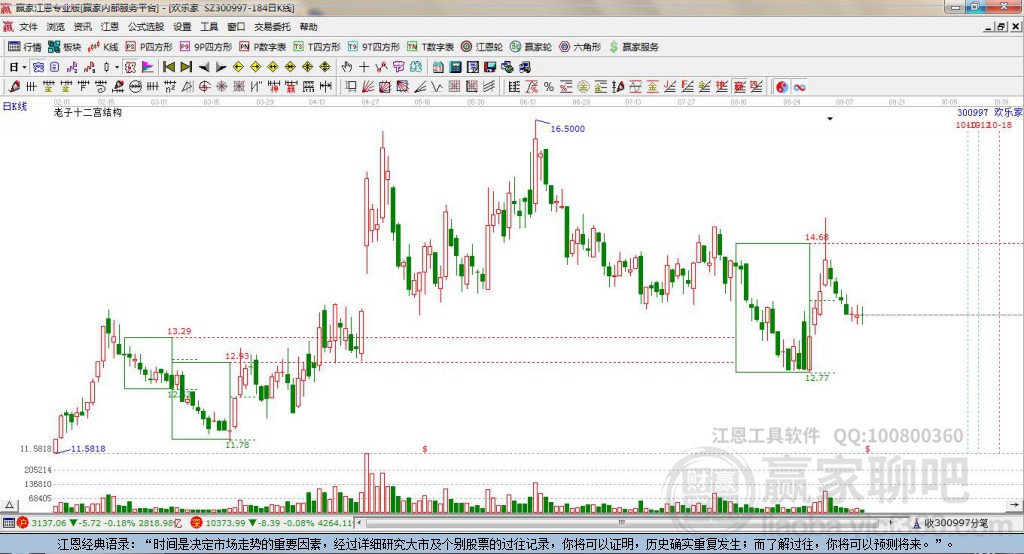
Task: Click the 11.5818 low price label
Action: pyautogui.click(x=88, y=449)
